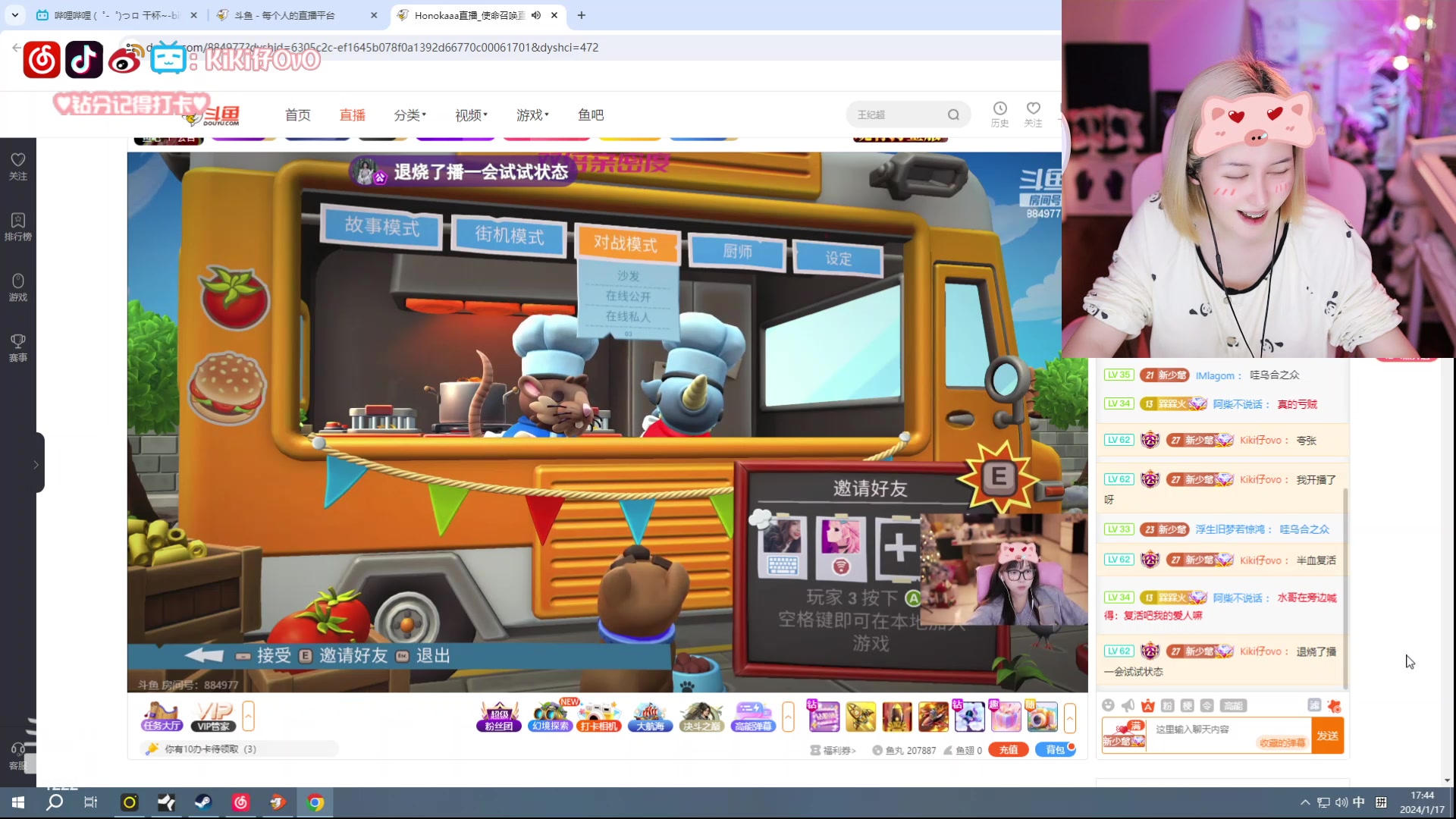The height and width of the screenshot is (819, 1456).
Task: Expand arrow after 高能弹幕 activities
Action: [788, 716]
